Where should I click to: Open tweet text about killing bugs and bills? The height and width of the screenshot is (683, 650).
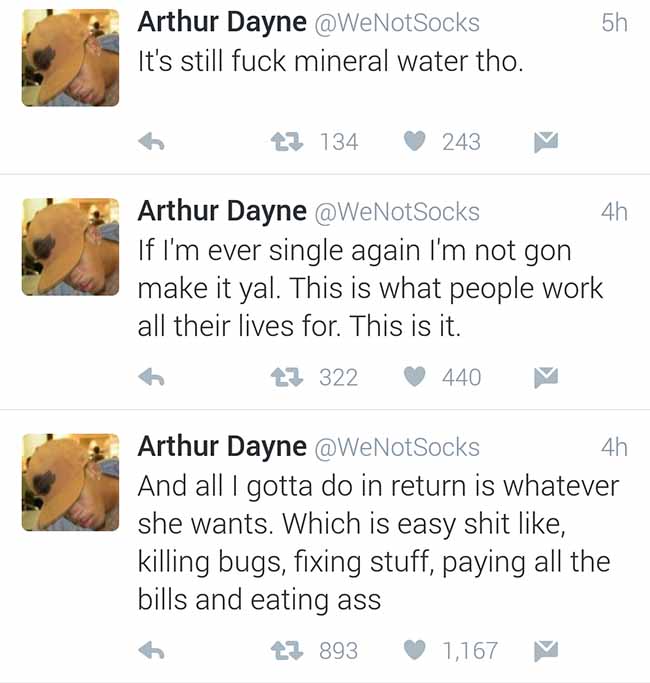tap(378, 542)
